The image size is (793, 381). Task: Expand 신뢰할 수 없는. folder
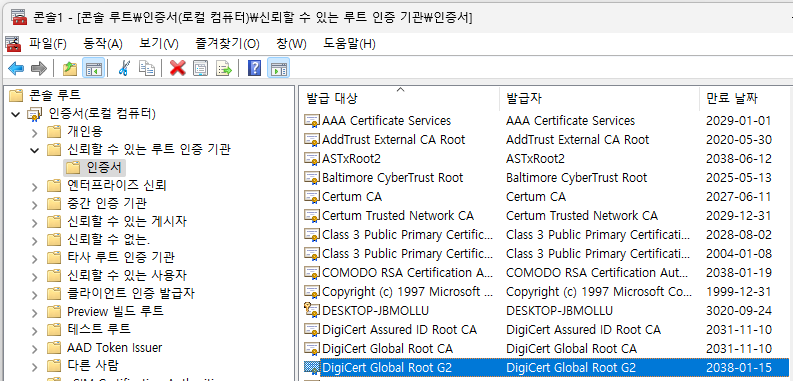tap(34, 241)
